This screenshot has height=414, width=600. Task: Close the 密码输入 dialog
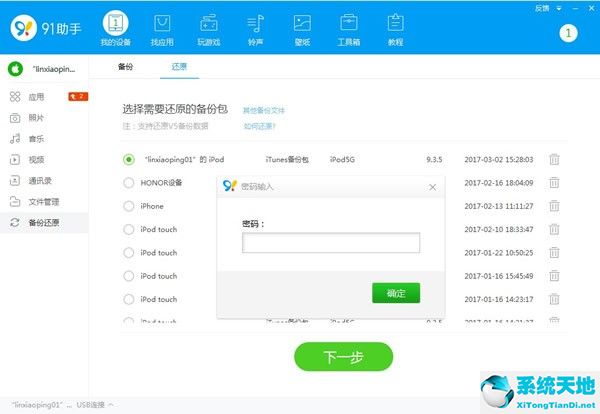click(x=432, y=187)
